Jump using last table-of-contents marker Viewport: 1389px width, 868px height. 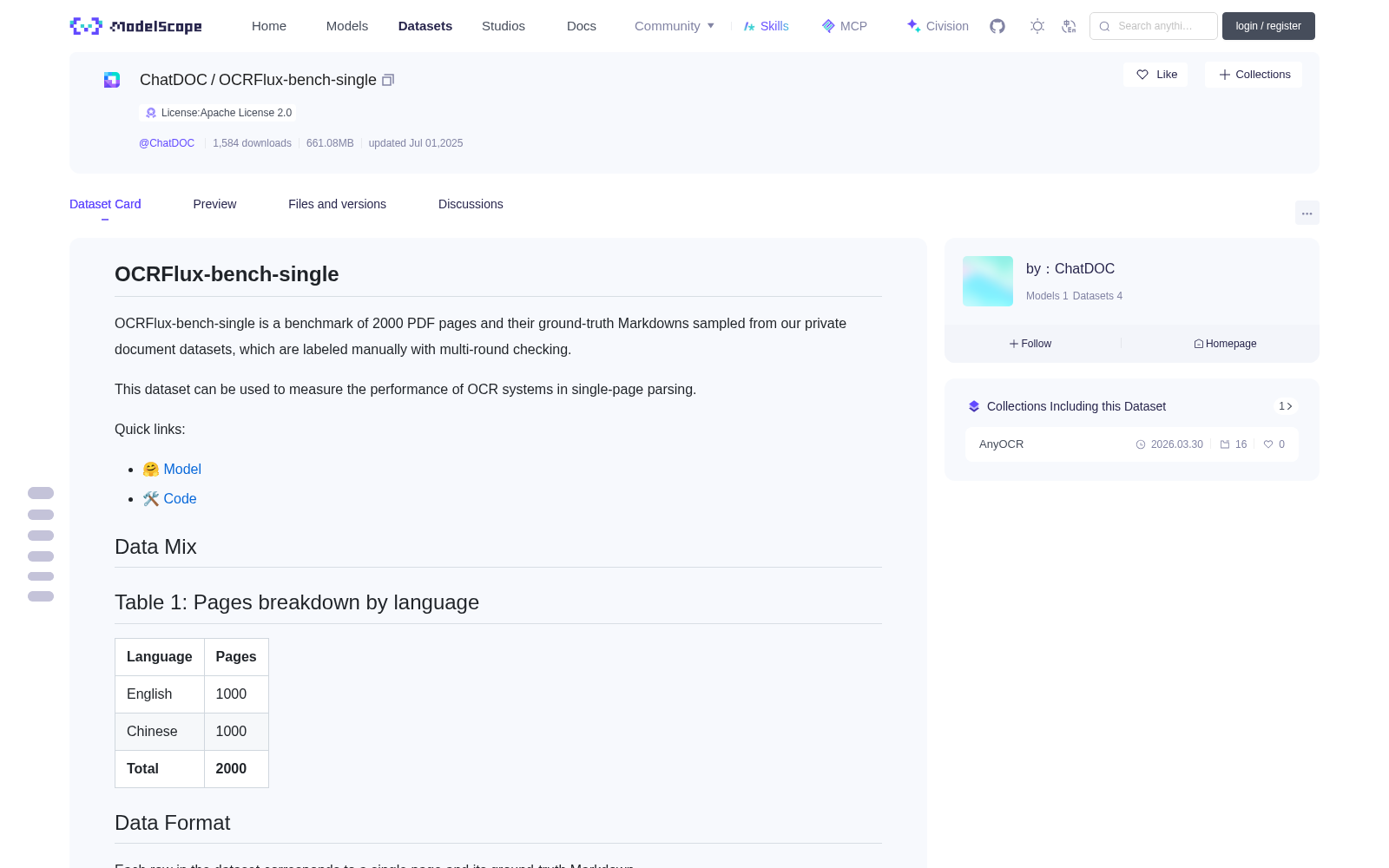[x=41, y=596]
